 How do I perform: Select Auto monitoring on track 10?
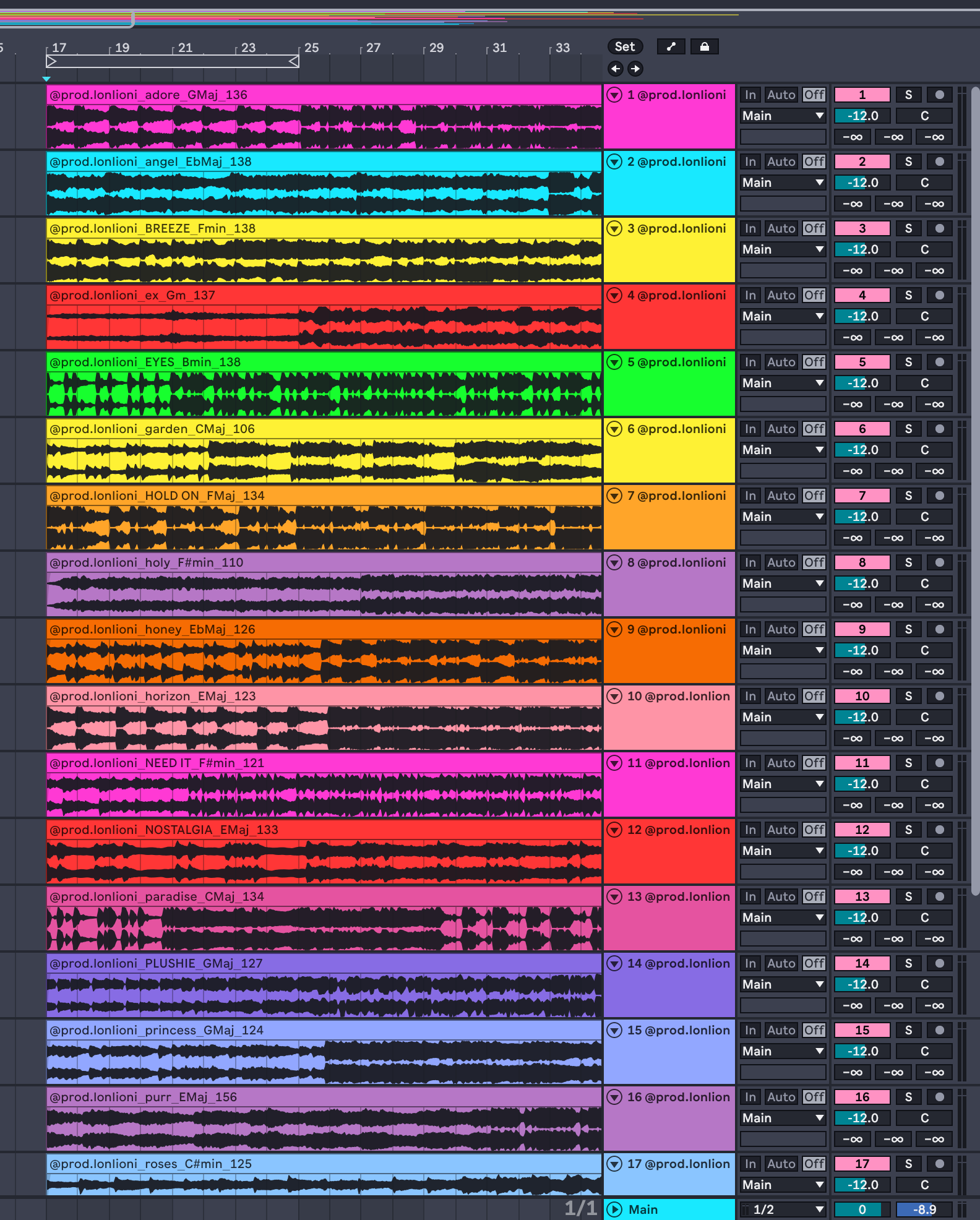click(x=781, y=696)
